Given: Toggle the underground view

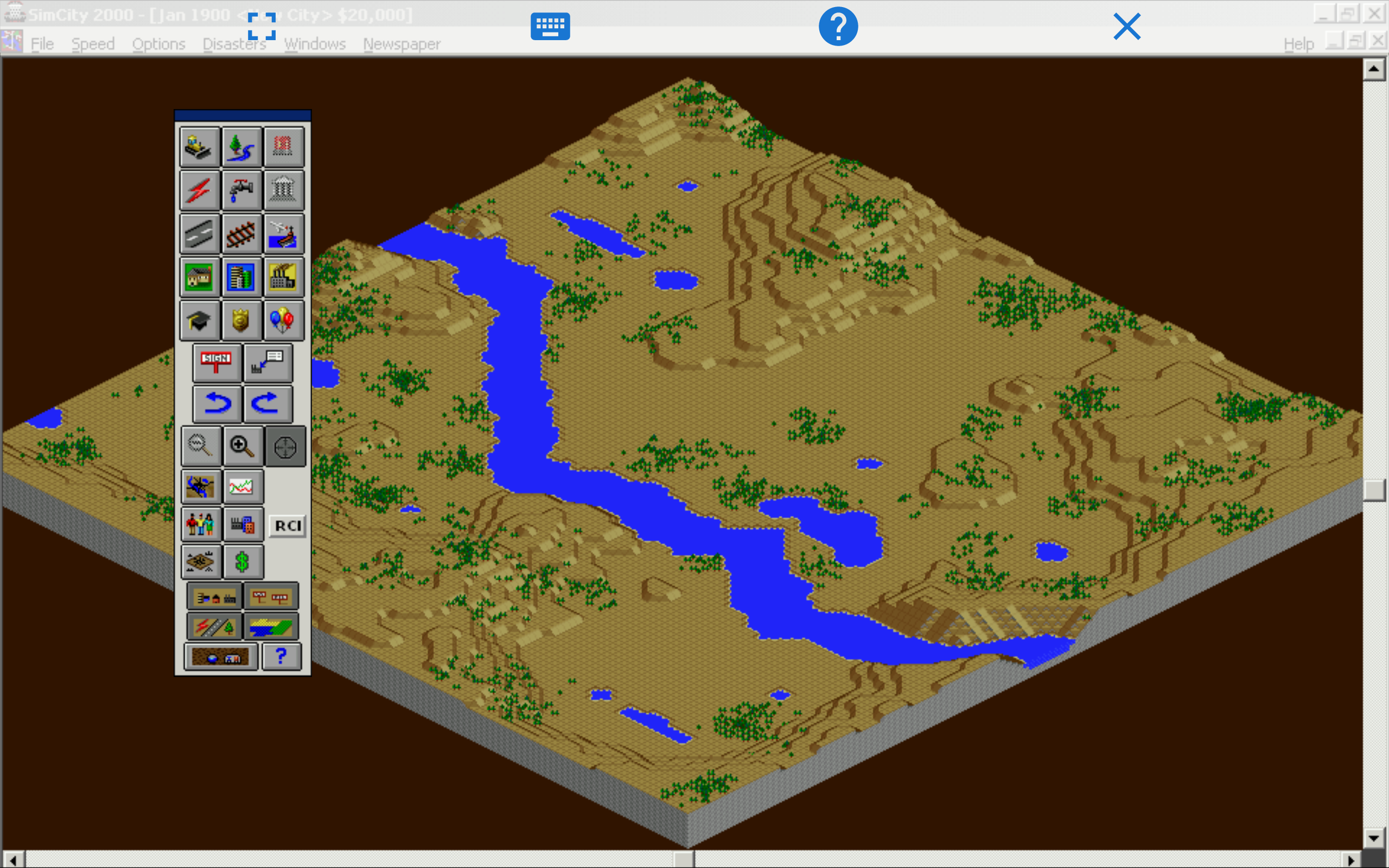Looking at the screenshot, I should tap(221, 657).
